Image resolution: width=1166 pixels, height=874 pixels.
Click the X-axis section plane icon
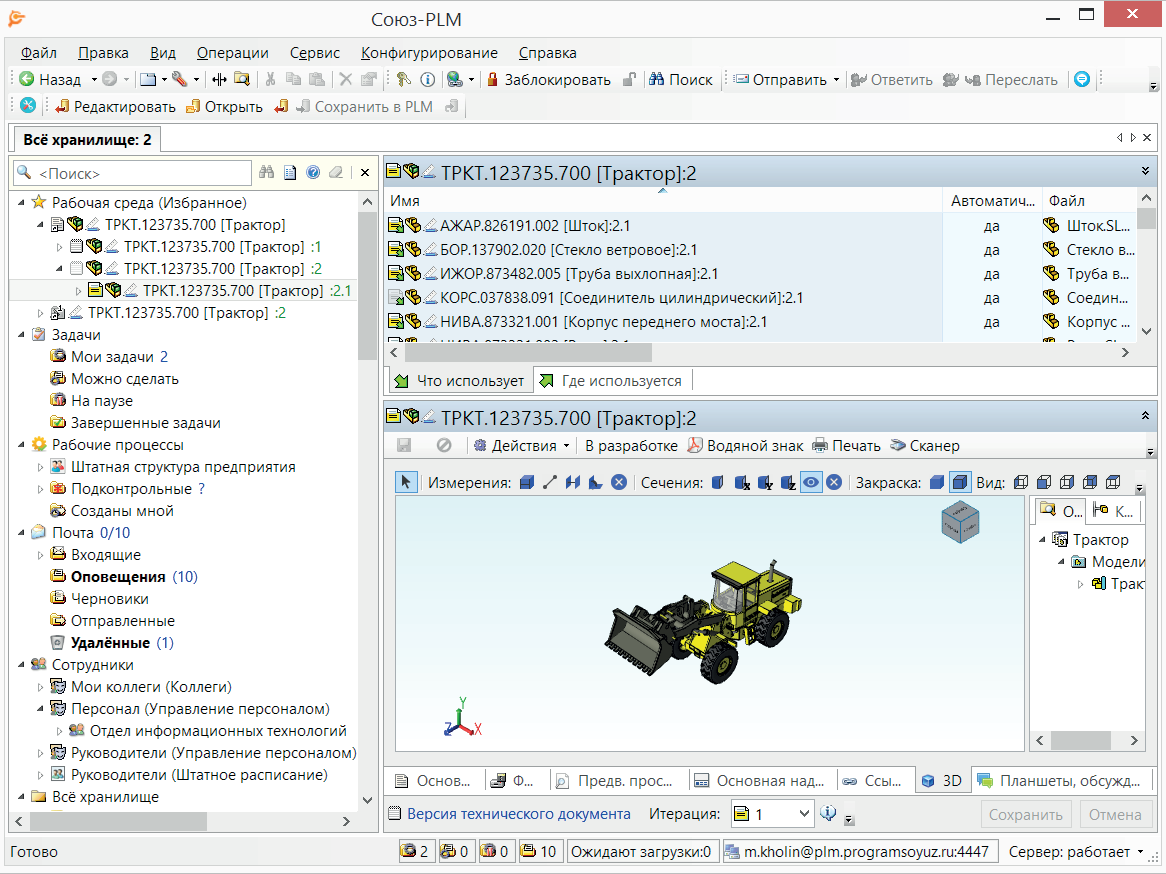tap(742, 483)
